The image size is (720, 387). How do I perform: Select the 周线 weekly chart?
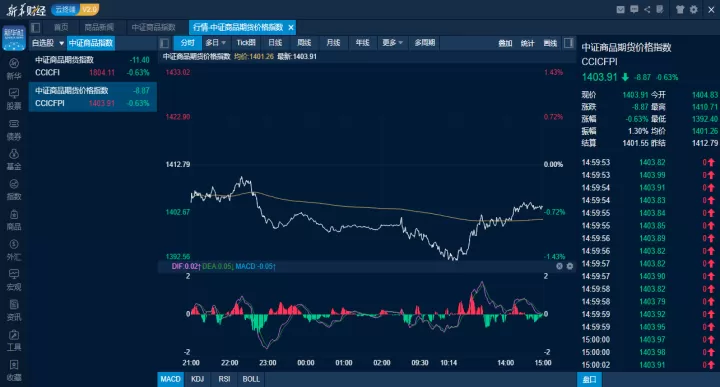(304, 43)
